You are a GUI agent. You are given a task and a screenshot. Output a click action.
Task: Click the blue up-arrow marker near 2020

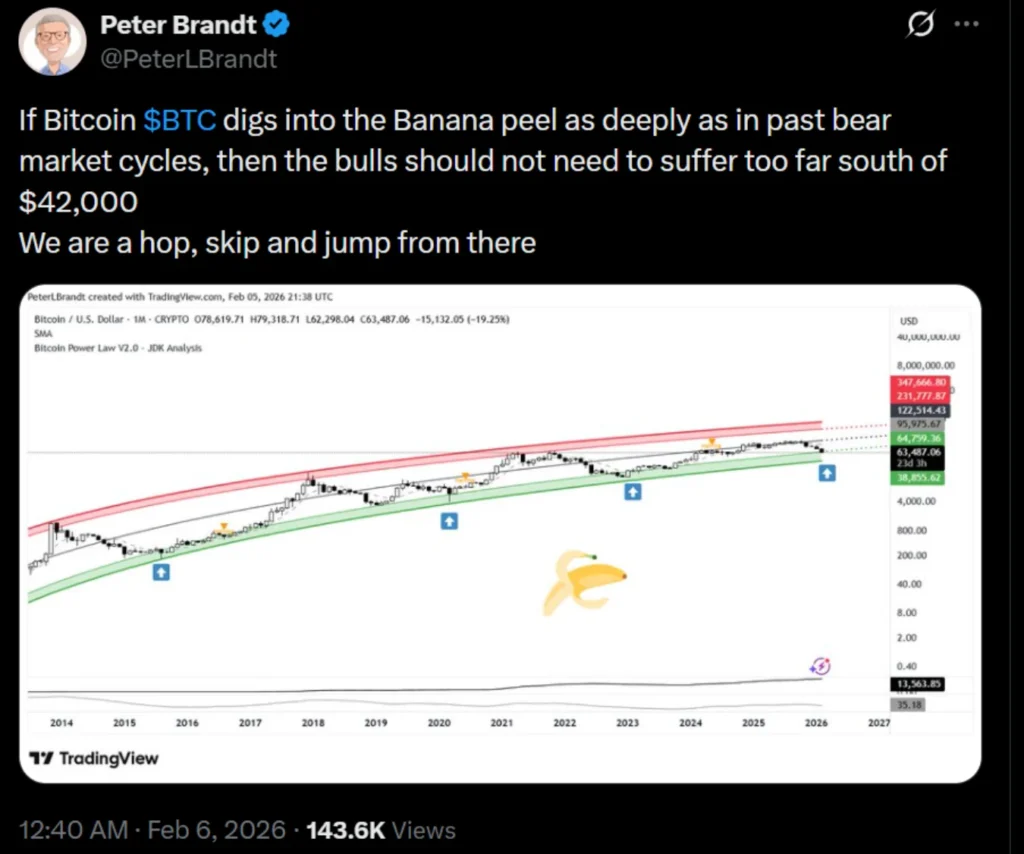pyautogui.click(x=450, y=521)
